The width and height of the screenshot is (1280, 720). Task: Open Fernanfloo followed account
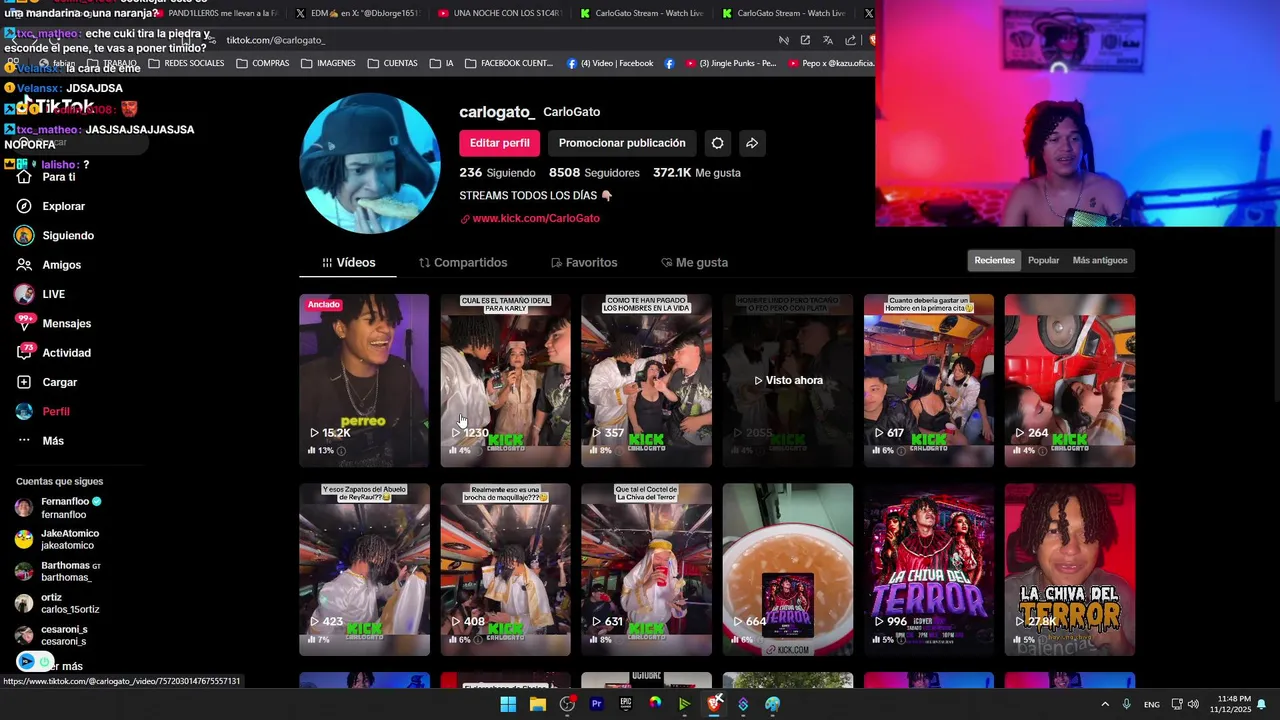(x=58, y=508)
